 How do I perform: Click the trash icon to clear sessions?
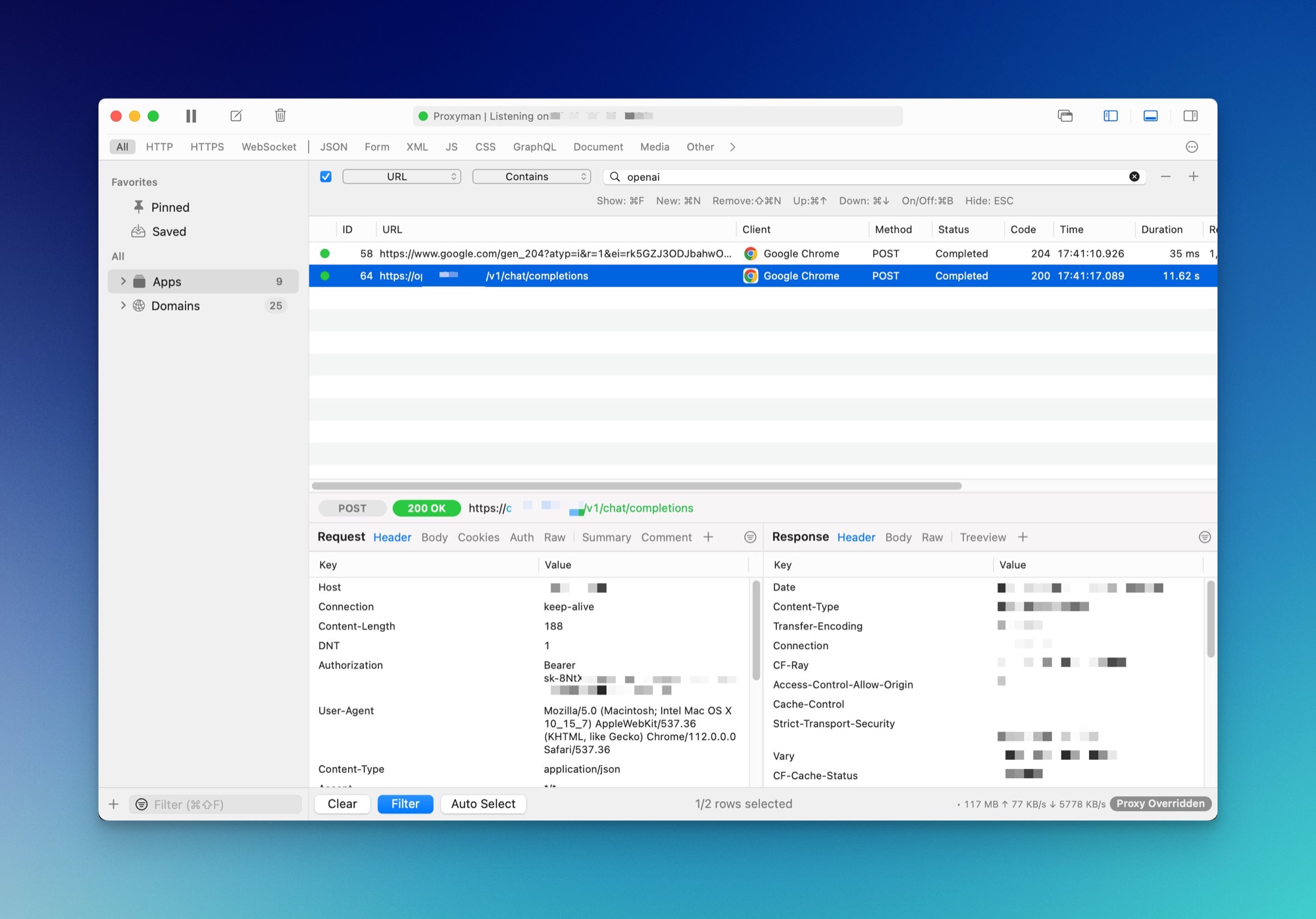(280, 116)
